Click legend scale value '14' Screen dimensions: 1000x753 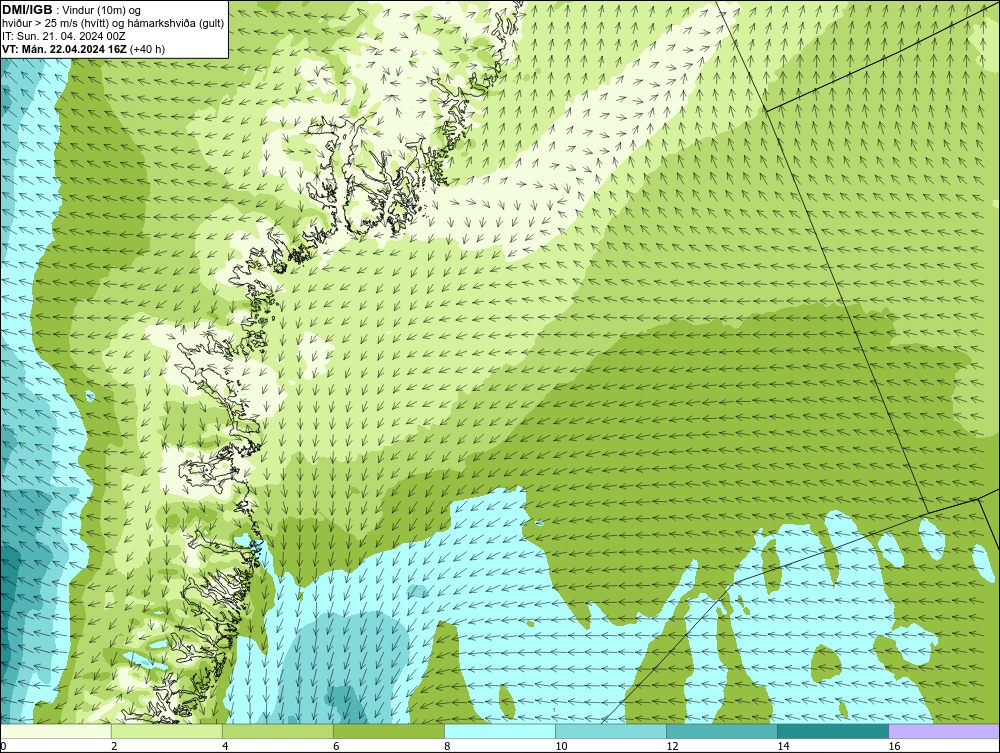click(783, 746)
